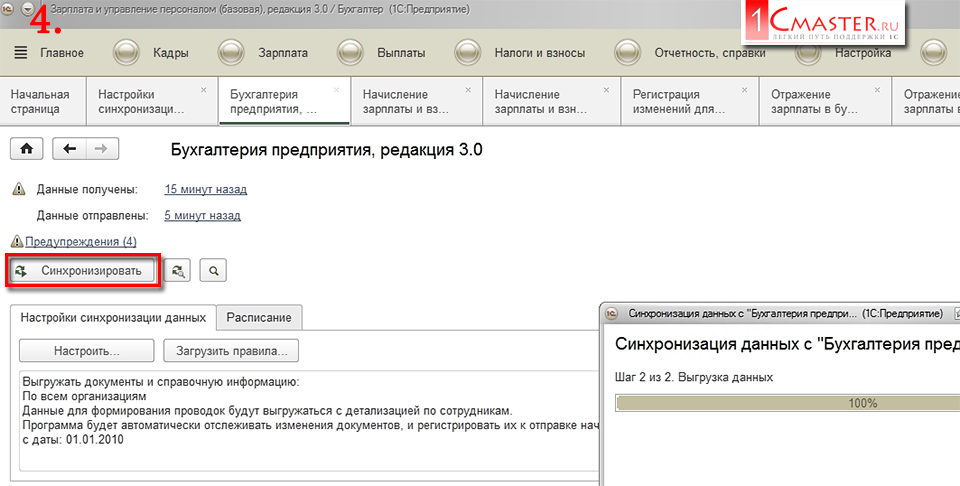Viewport: 960px width, 486px height.
Task: Open the Зарплата section
Action: coord(283,53)
